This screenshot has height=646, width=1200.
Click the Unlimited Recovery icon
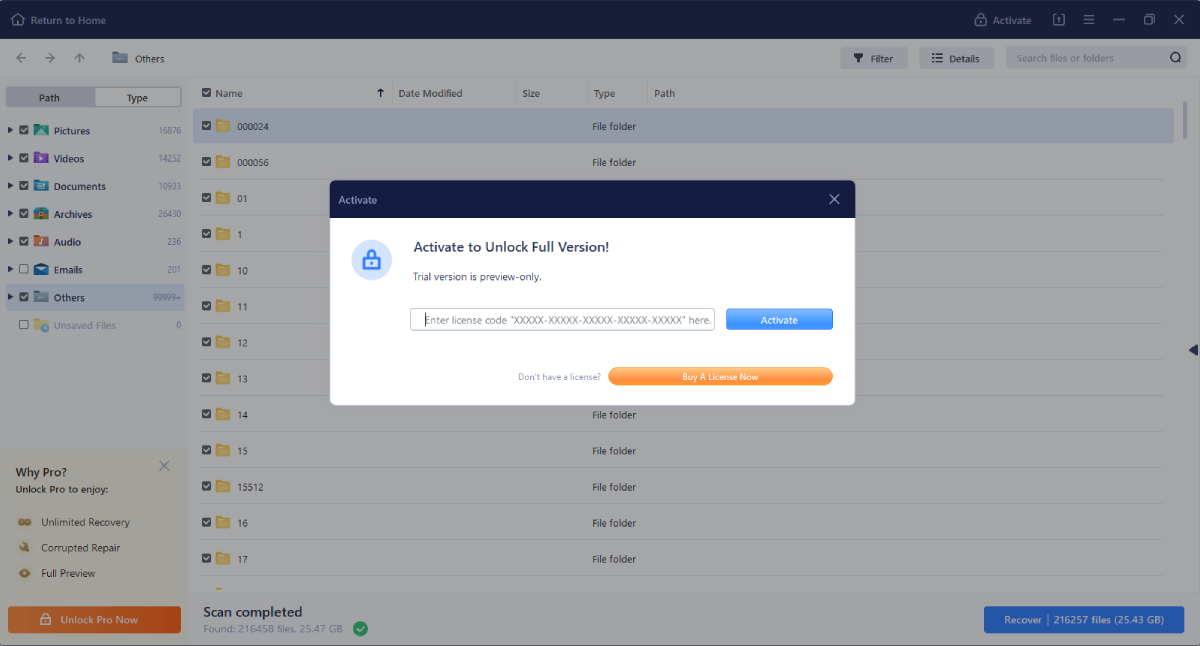click(x=25, y=522)
